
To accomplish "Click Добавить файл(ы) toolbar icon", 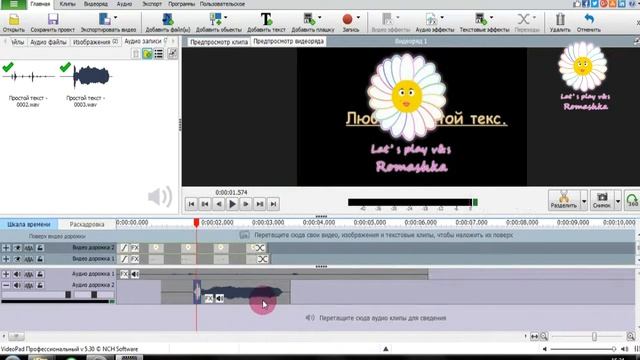I will tap(167, 19).
